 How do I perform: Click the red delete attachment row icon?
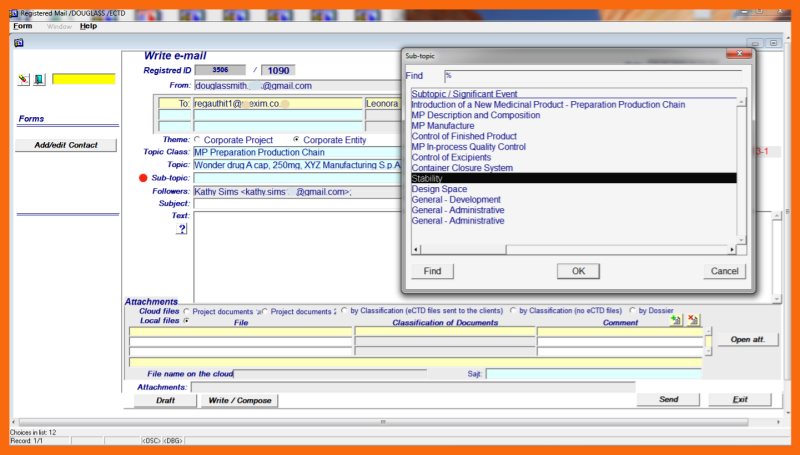click(x=693, y=320)
